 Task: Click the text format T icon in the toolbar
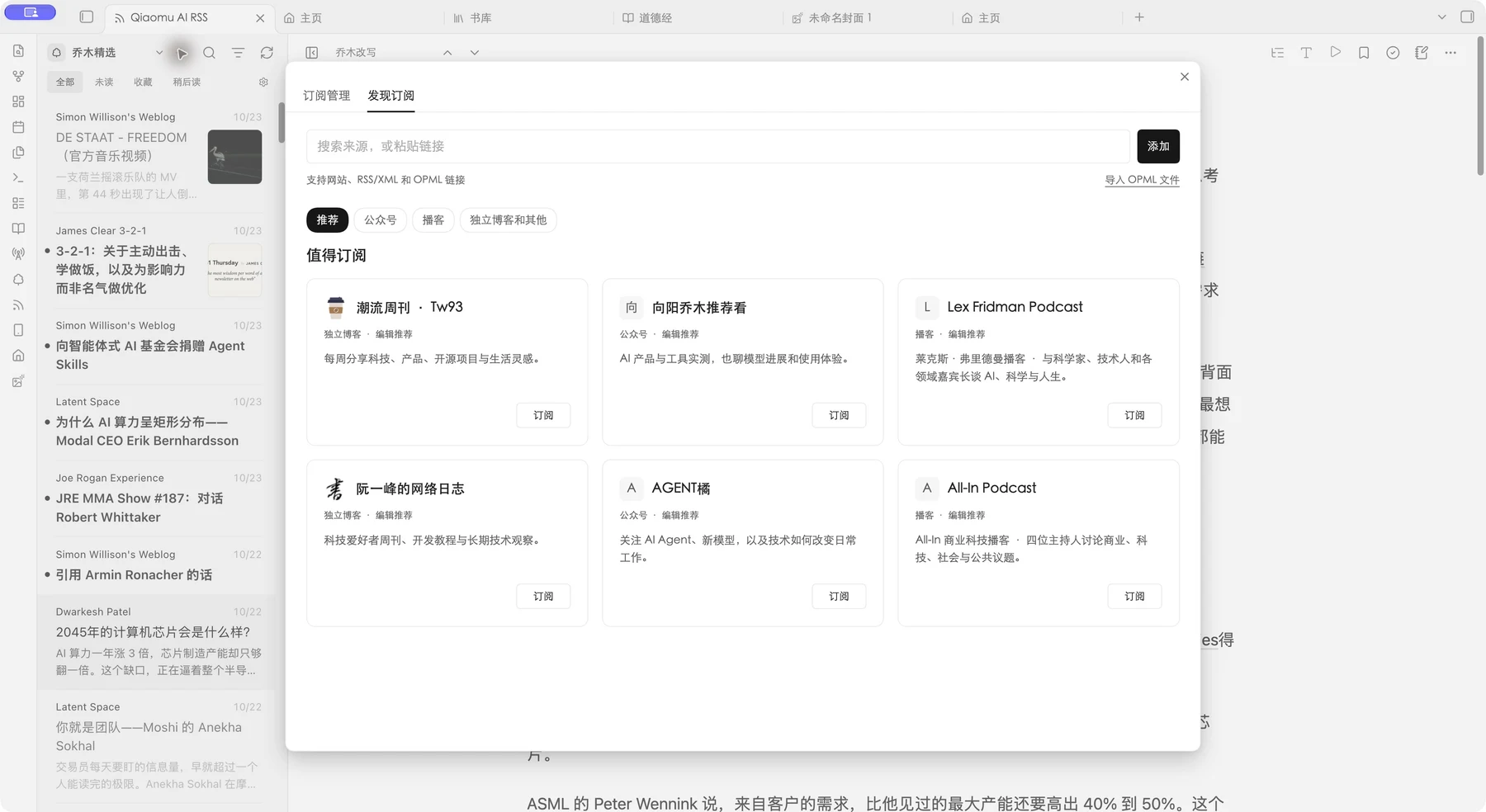coord(1306,53)
